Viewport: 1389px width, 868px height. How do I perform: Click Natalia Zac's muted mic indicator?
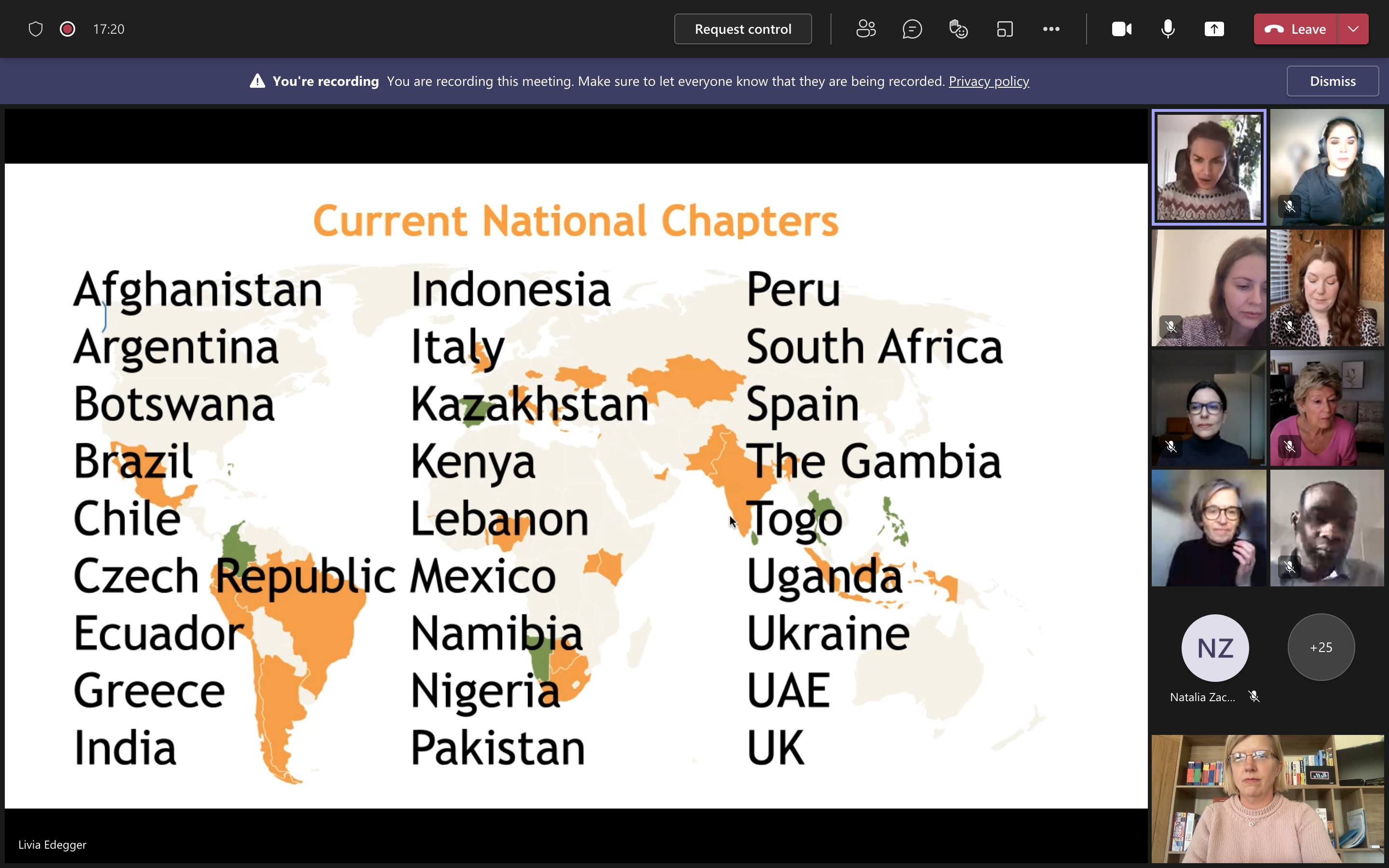(1254, 696)
